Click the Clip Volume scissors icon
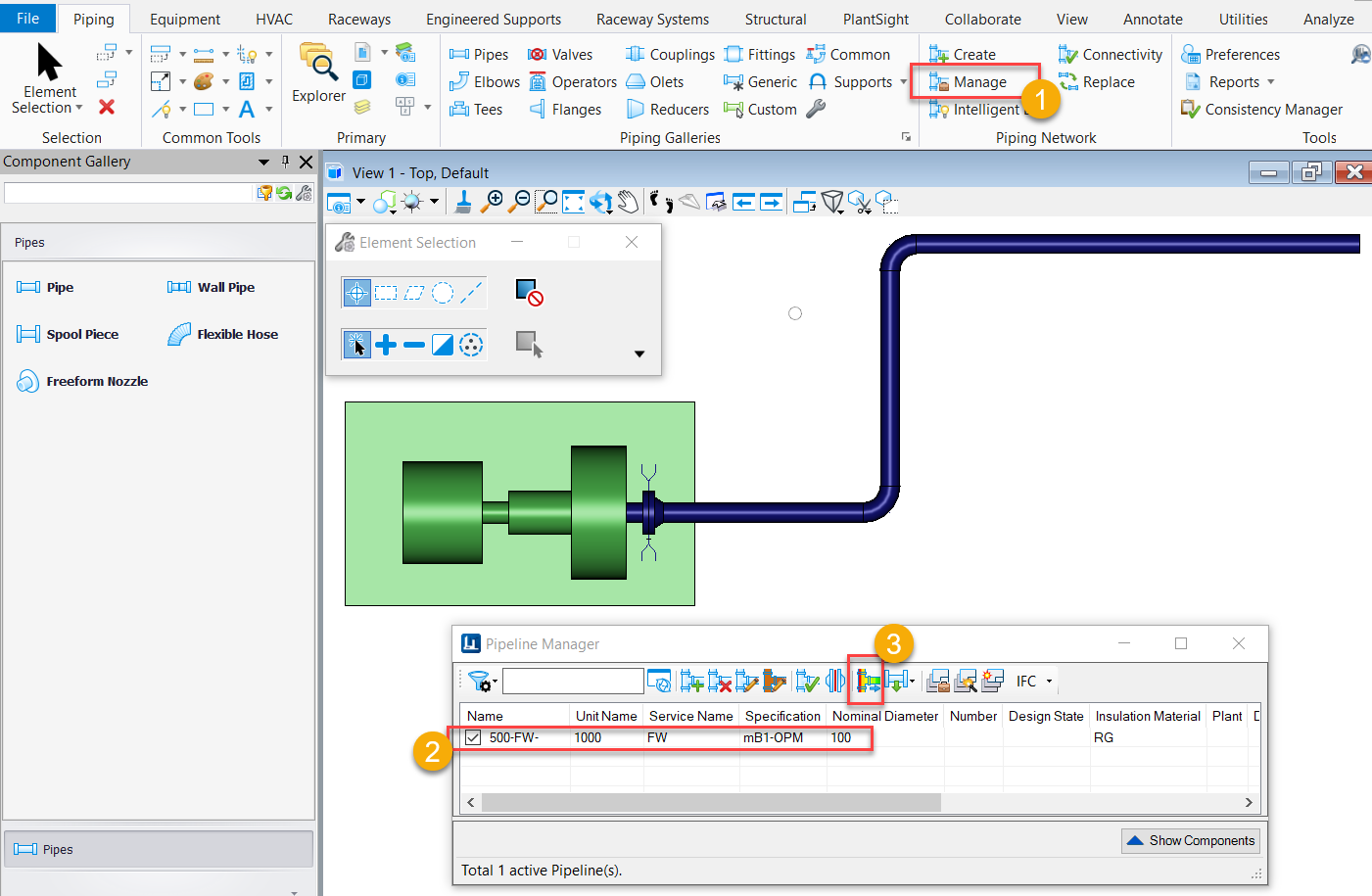 [x=860, y=202]
